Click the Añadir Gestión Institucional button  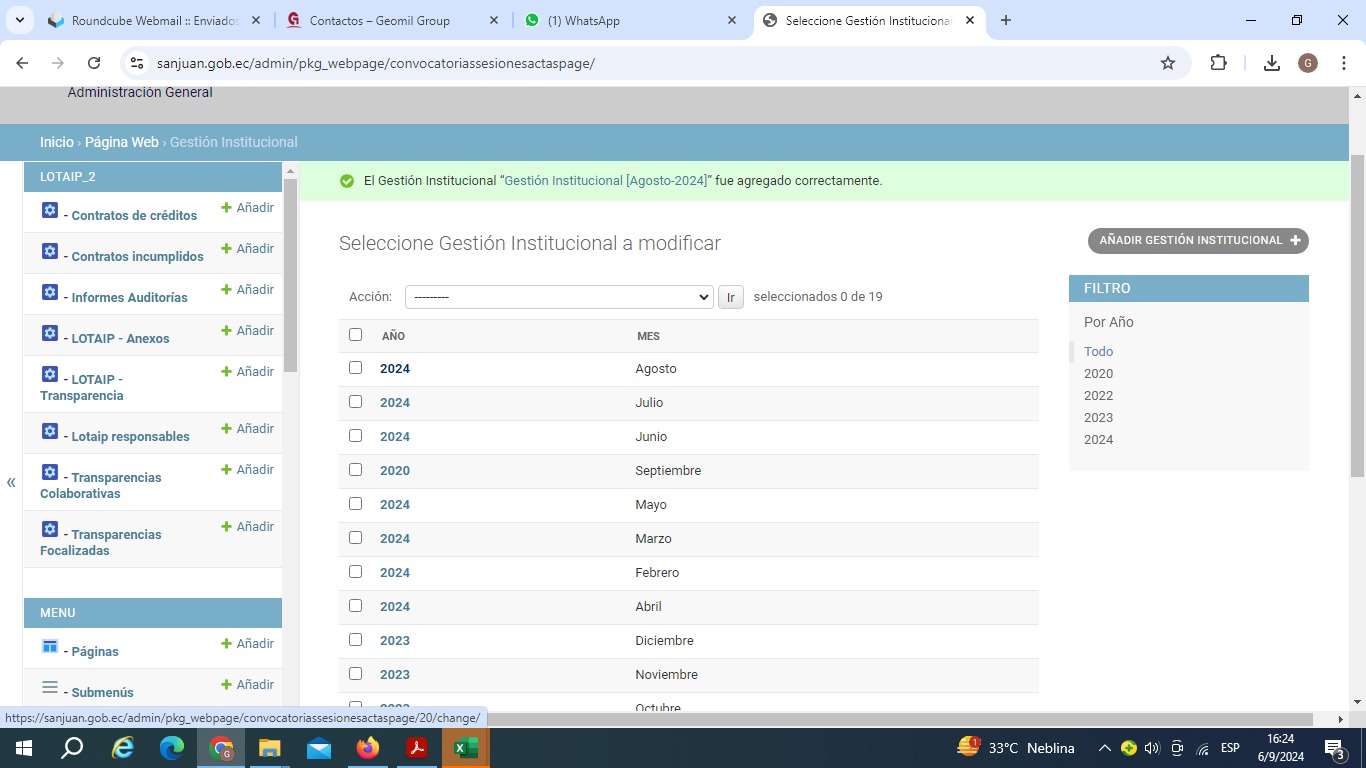pos(1198,241)
